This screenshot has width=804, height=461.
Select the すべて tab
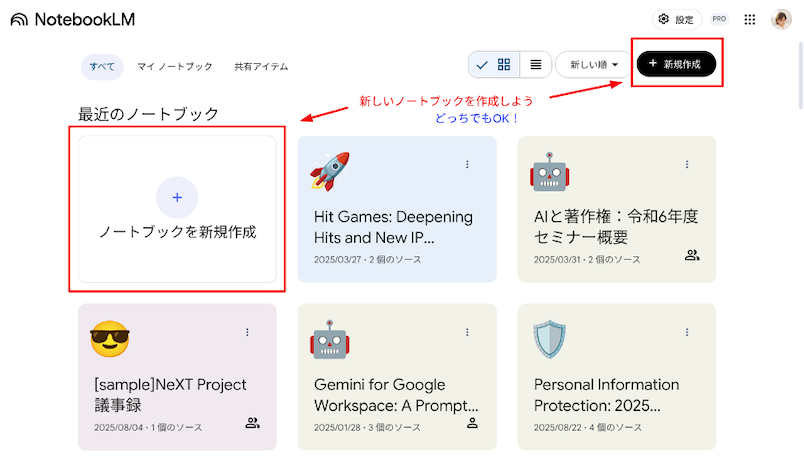102,67
